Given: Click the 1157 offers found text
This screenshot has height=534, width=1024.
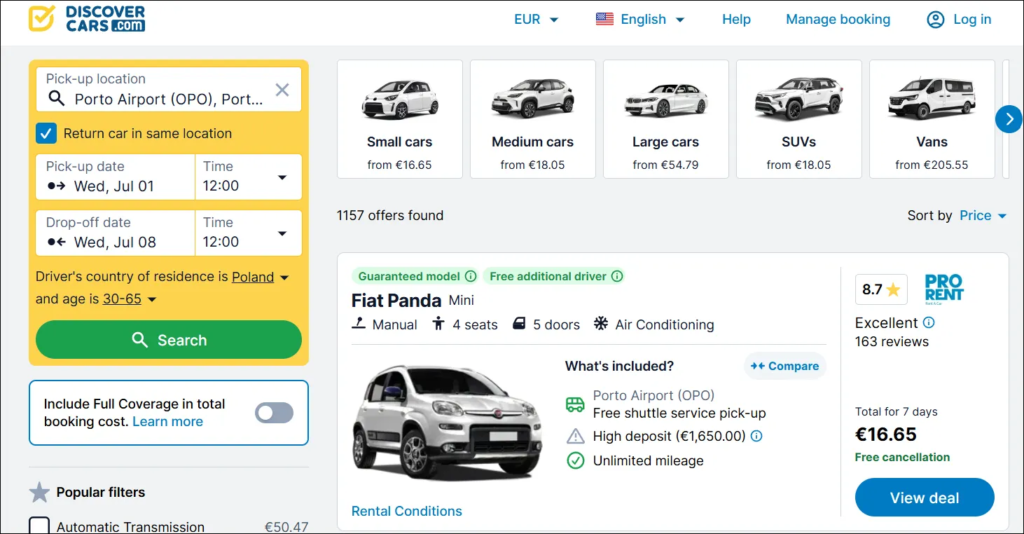Looking at the screenshot, I should pyautogui.click(x=390, y=215).
